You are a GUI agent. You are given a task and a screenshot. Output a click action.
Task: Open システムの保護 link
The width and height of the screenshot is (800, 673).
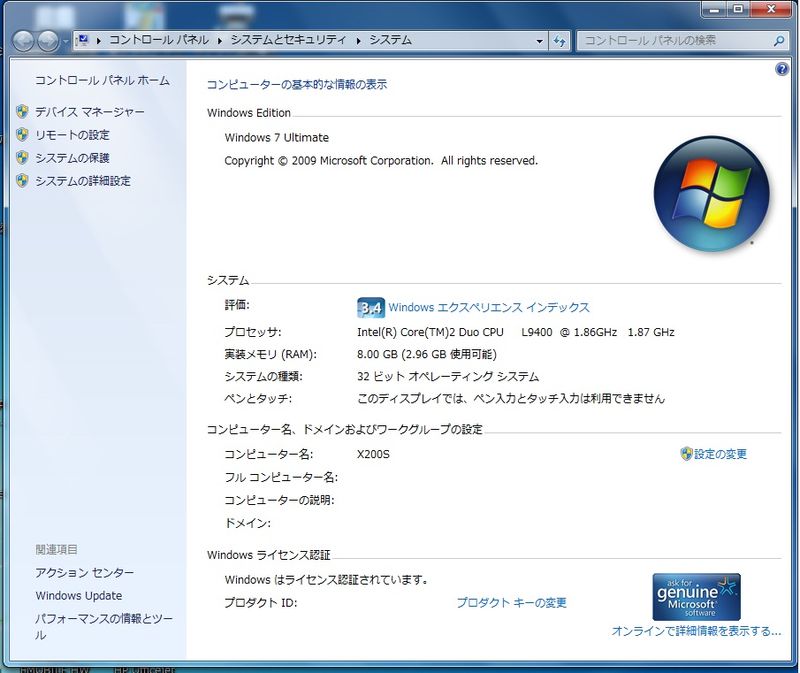coord(72,158)
